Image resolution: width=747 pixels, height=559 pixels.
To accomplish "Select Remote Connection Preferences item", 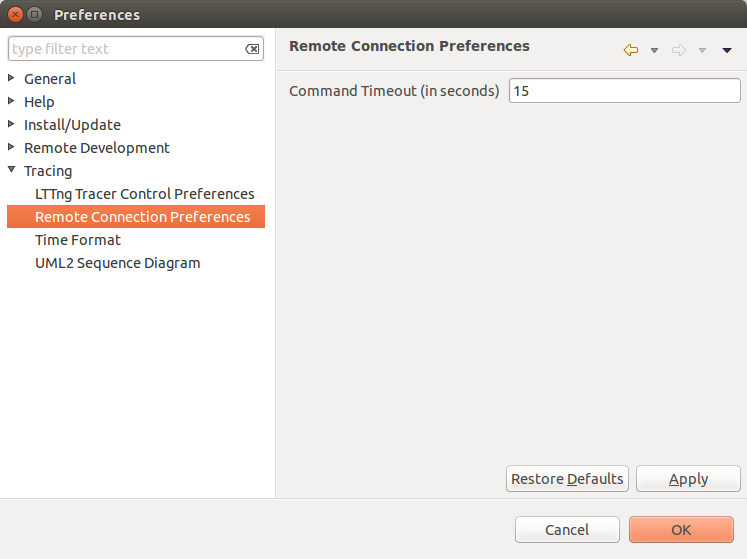I will click(x=142, y=217).
